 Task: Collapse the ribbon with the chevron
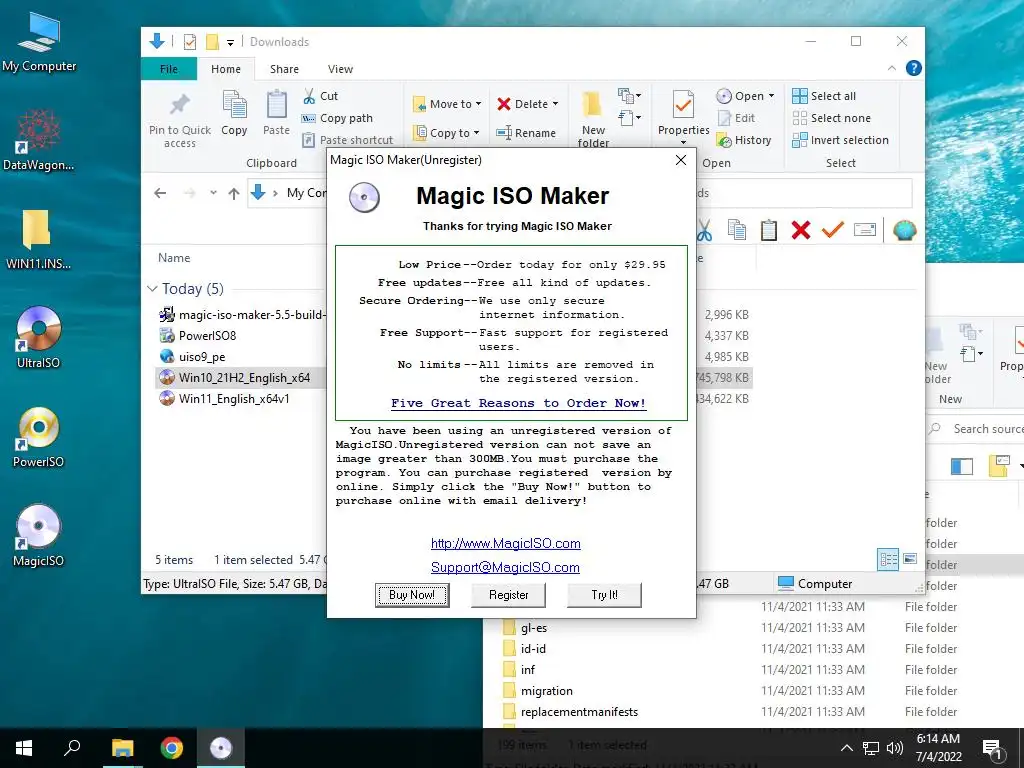coord(891,68)
